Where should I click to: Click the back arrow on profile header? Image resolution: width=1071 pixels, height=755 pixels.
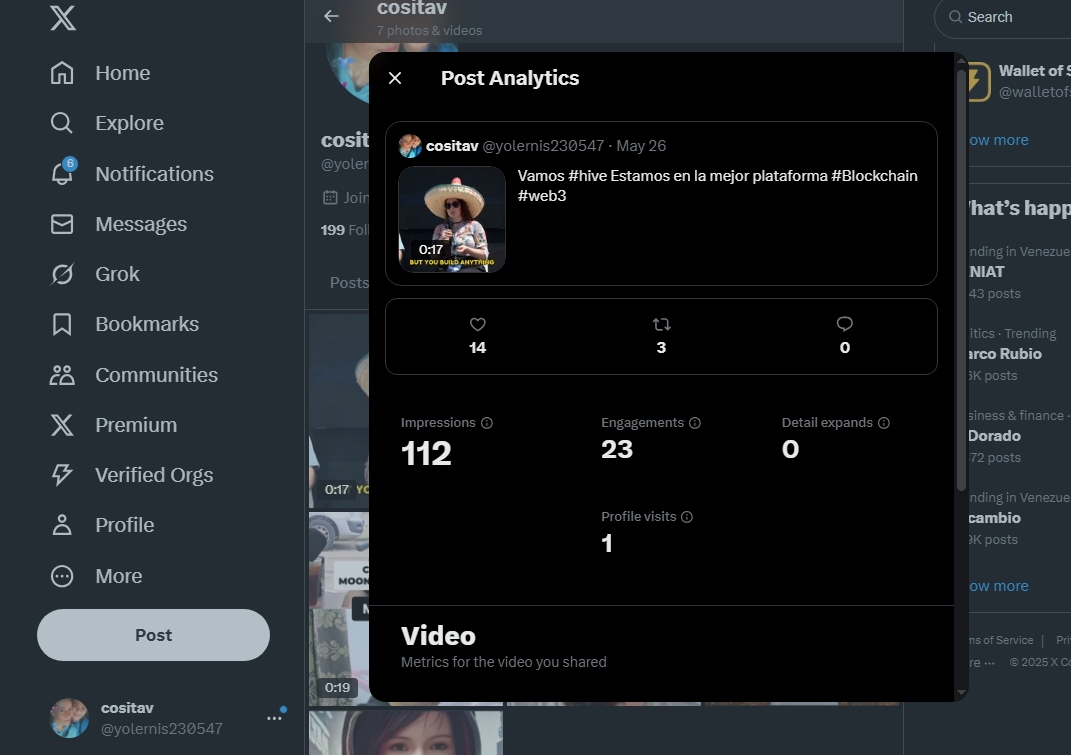point(331,16)
